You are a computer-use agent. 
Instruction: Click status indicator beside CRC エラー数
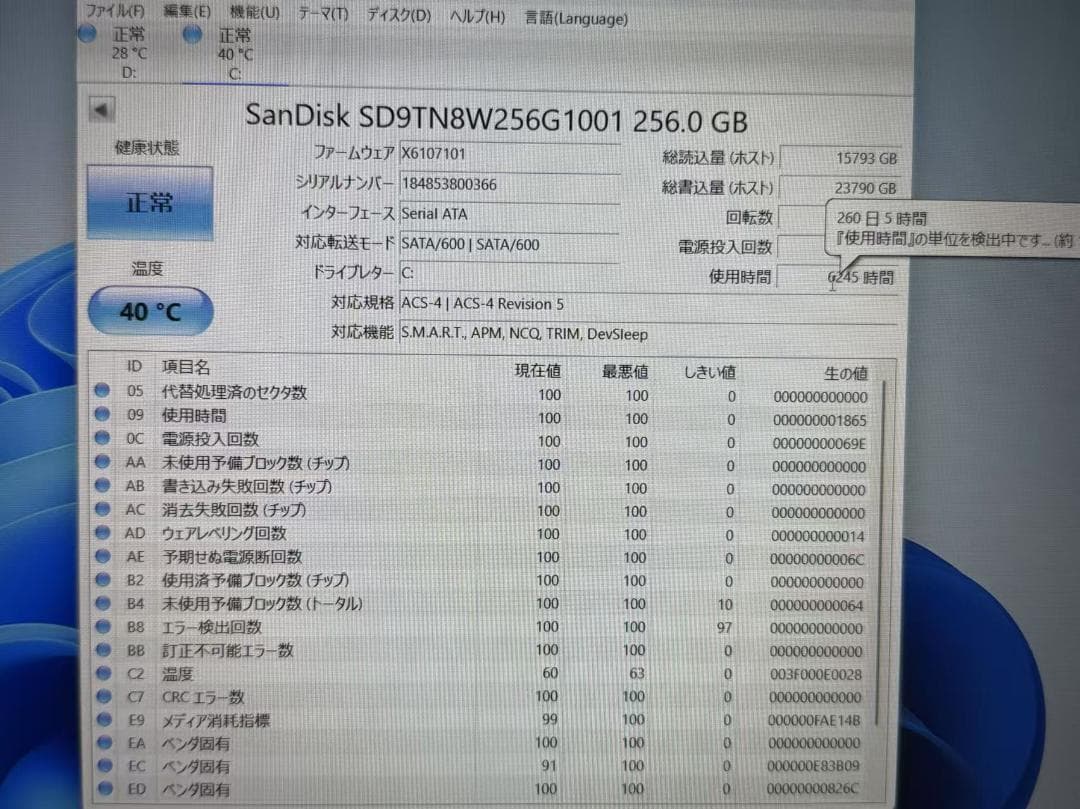coord(103,697)
